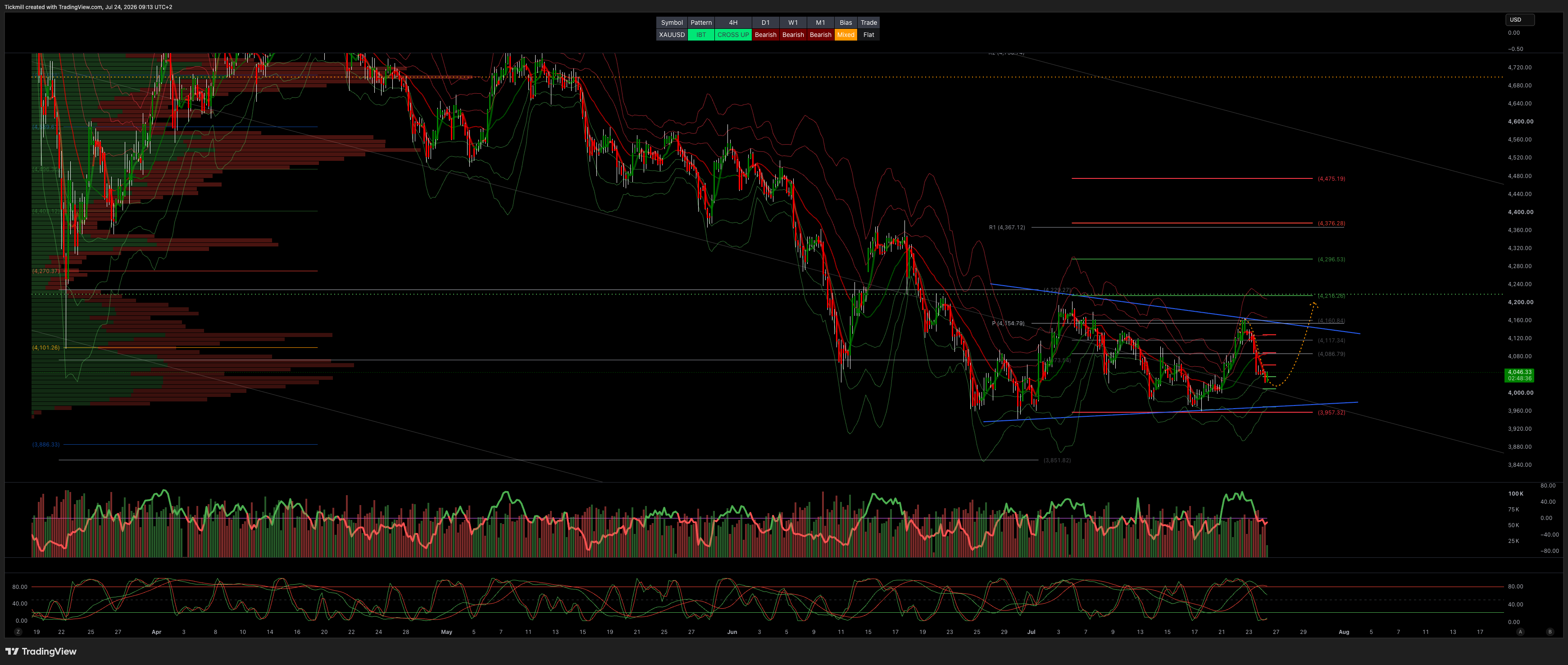Click the Mixed bias cell
The width and height of the screenshot is (1568, 665).
pos(845,35)
